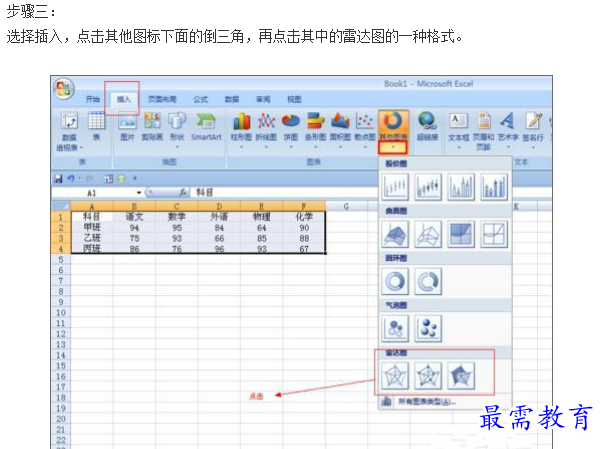Open 所有图表类型 all chart types link
Image resolution: width=601 pixels, height=449 pixels.
point(427,401)
